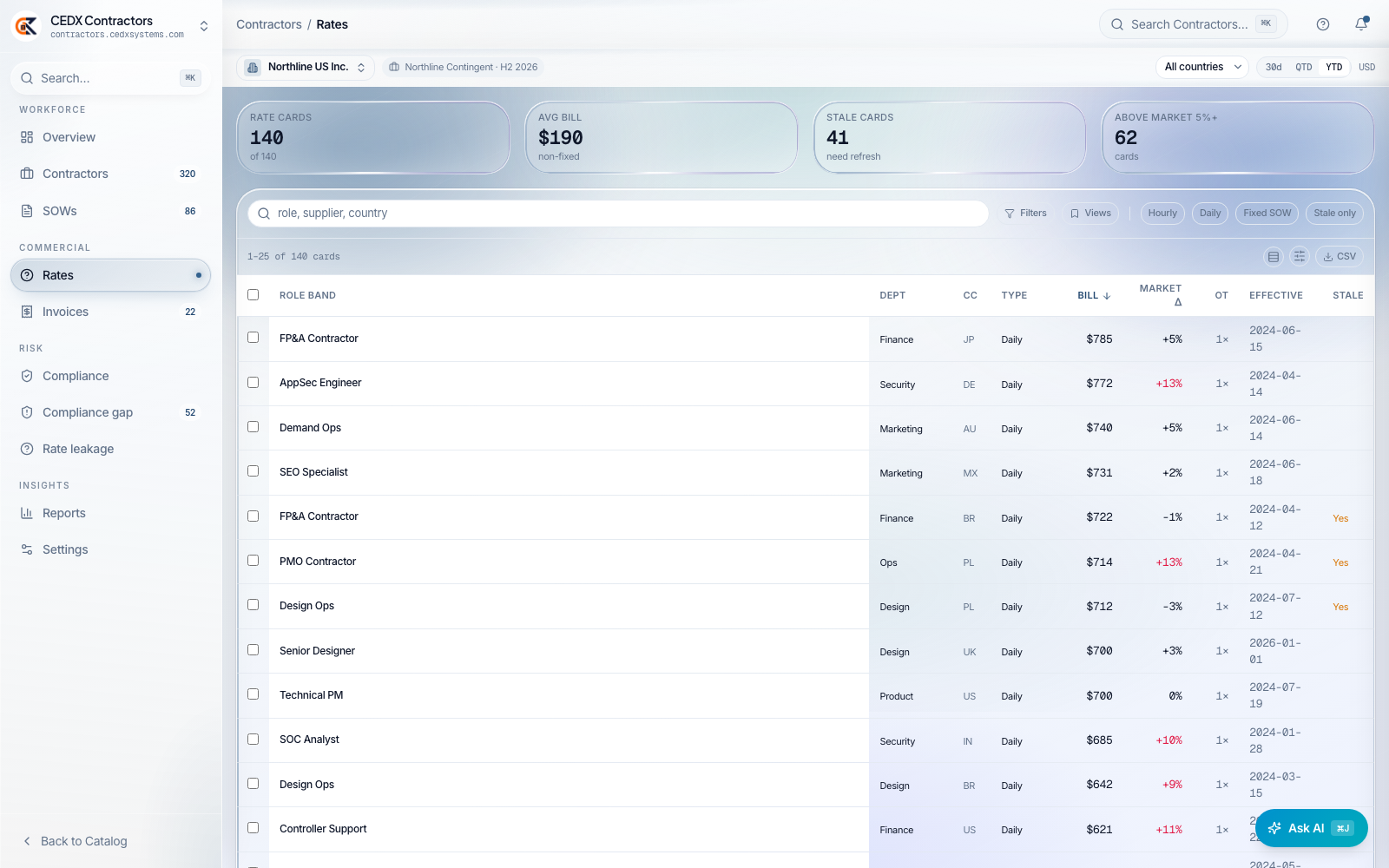Sort by the MARKET Δ column

click(x=1161, y=295)
